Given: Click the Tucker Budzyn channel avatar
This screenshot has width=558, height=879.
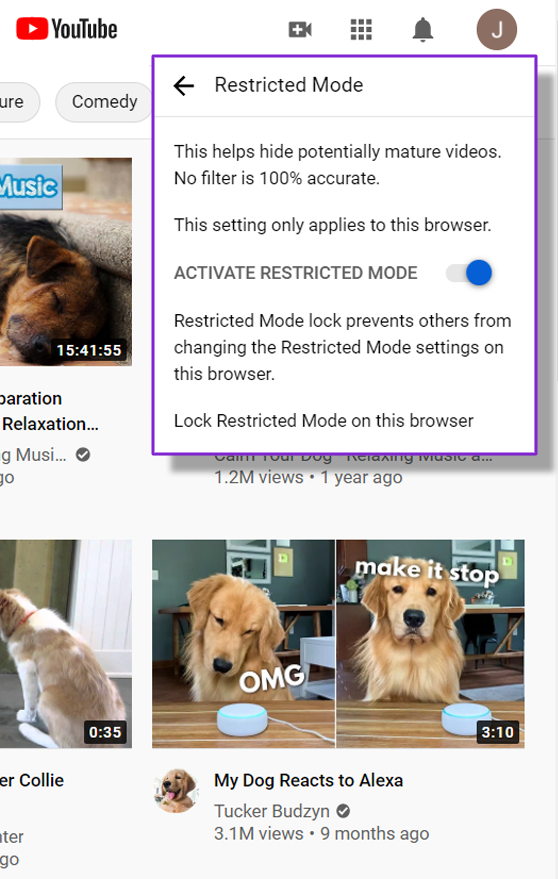Looking at the screenshot, I should click(x=176, y=790).
